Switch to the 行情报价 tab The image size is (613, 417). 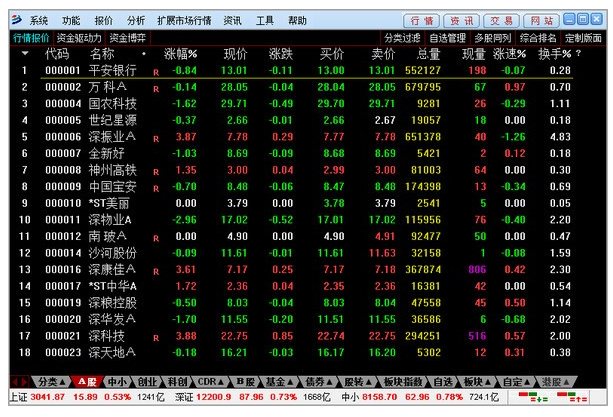[31, 38]
